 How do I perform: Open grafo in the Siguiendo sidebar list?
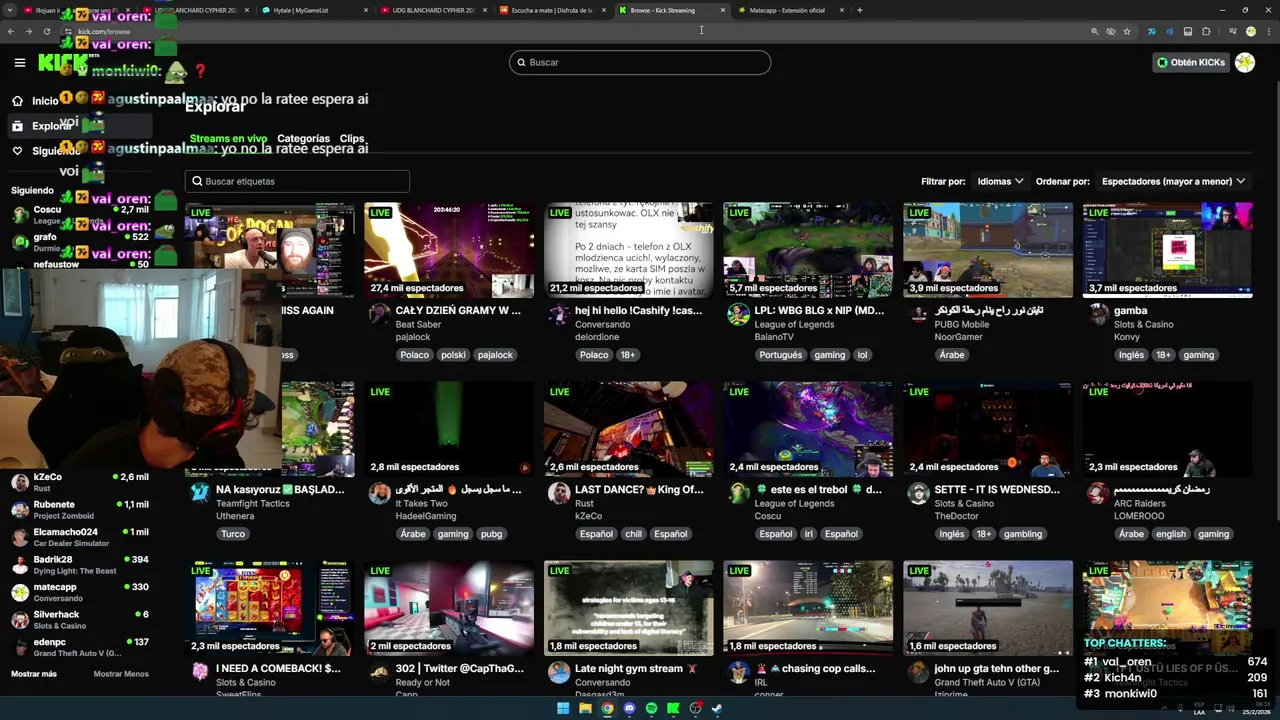[80, 242]
